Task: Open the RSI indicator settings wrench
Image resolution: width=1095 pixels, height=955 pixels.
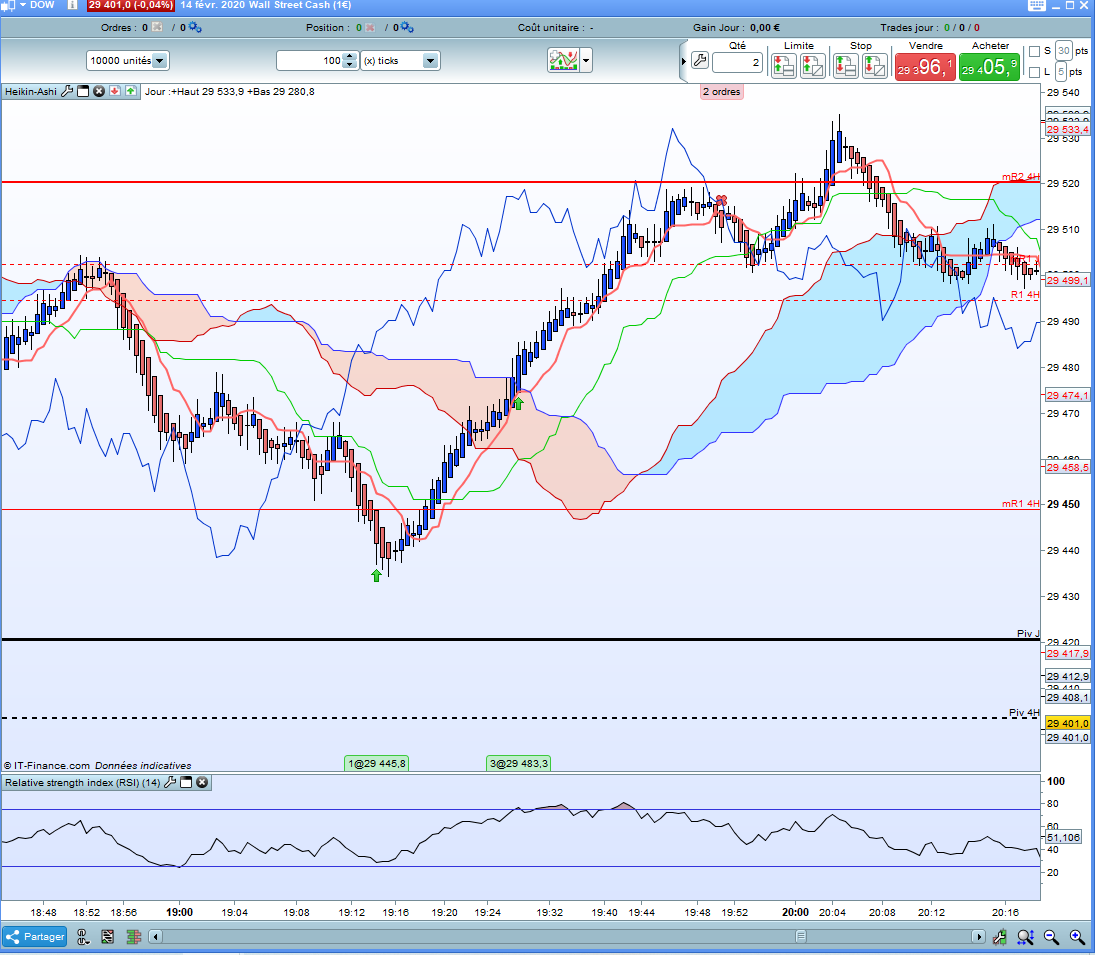Action: click(x=170, y=783)
